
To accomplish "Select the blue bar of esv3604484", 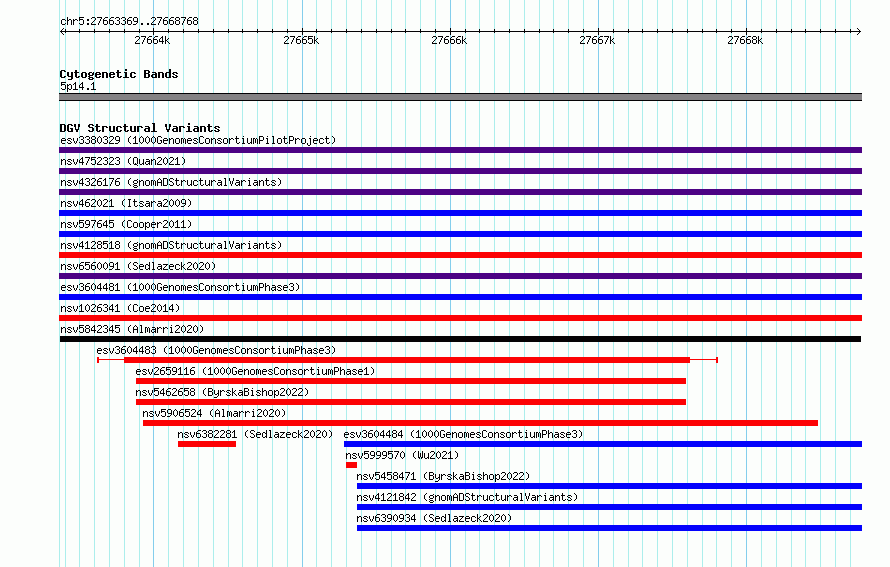I will coord(603,444).
